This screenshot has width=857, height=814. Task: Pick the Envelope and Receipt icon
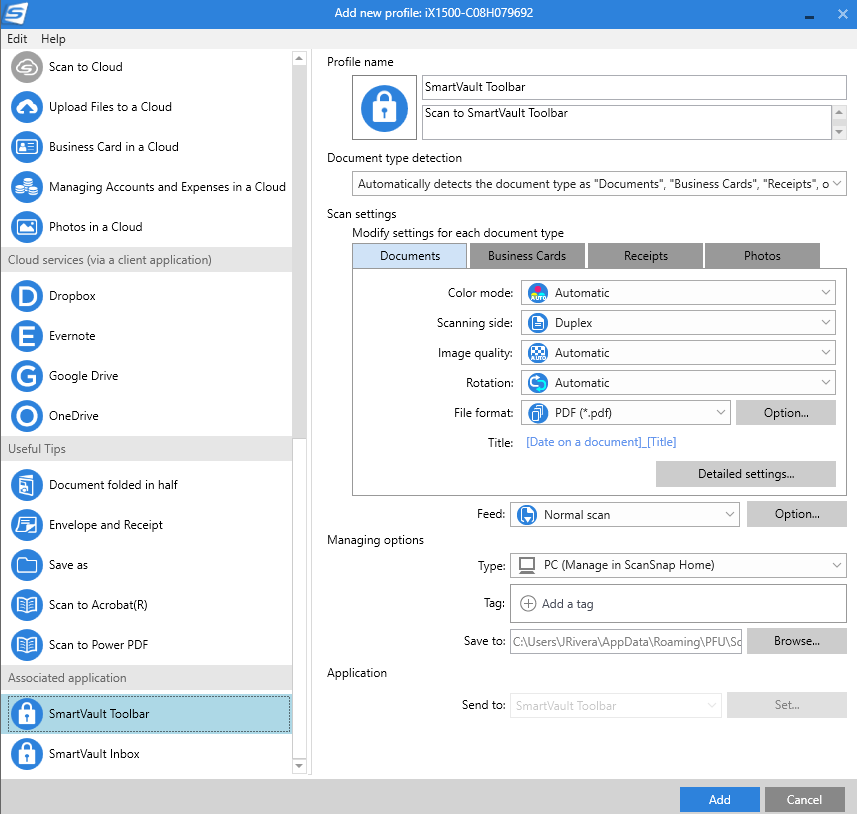point(27,525)
